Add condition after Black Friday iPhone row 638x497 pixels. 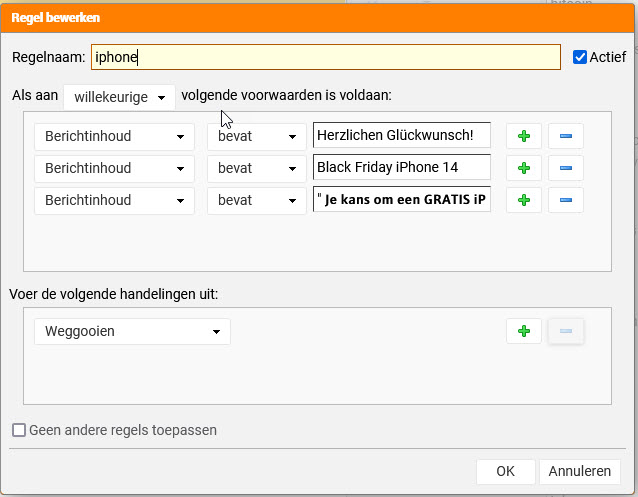pyautogui.click(x=524, y=168)
